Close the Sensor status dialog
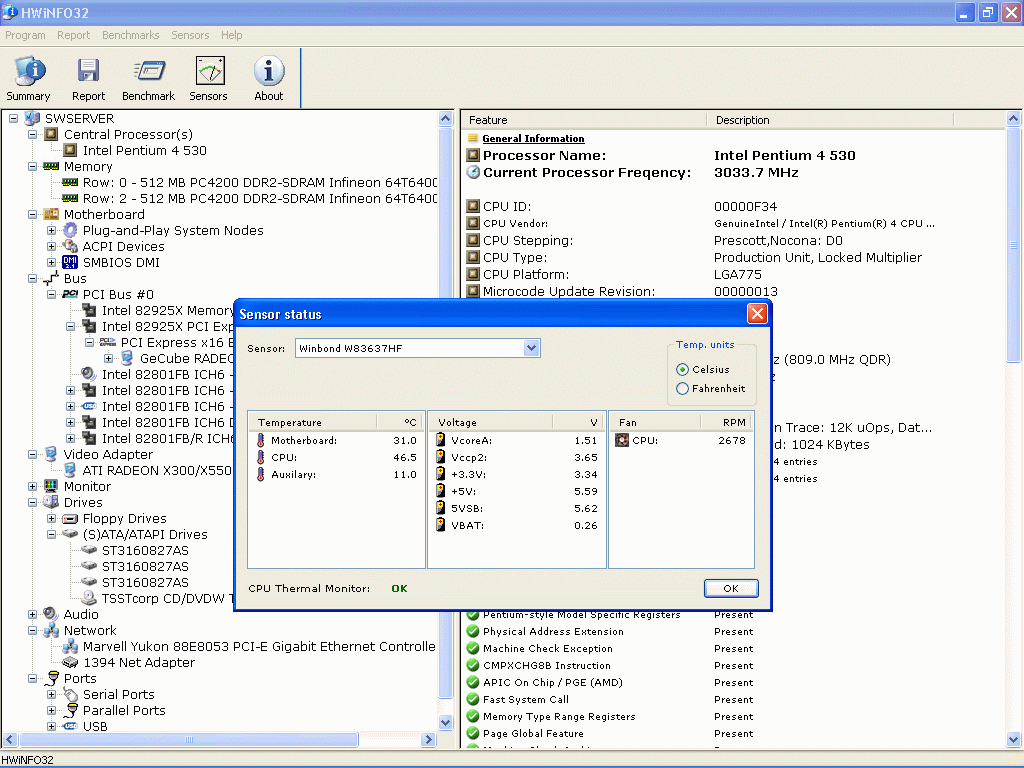The image size is (1024, 768). click(x=757, y=314)
